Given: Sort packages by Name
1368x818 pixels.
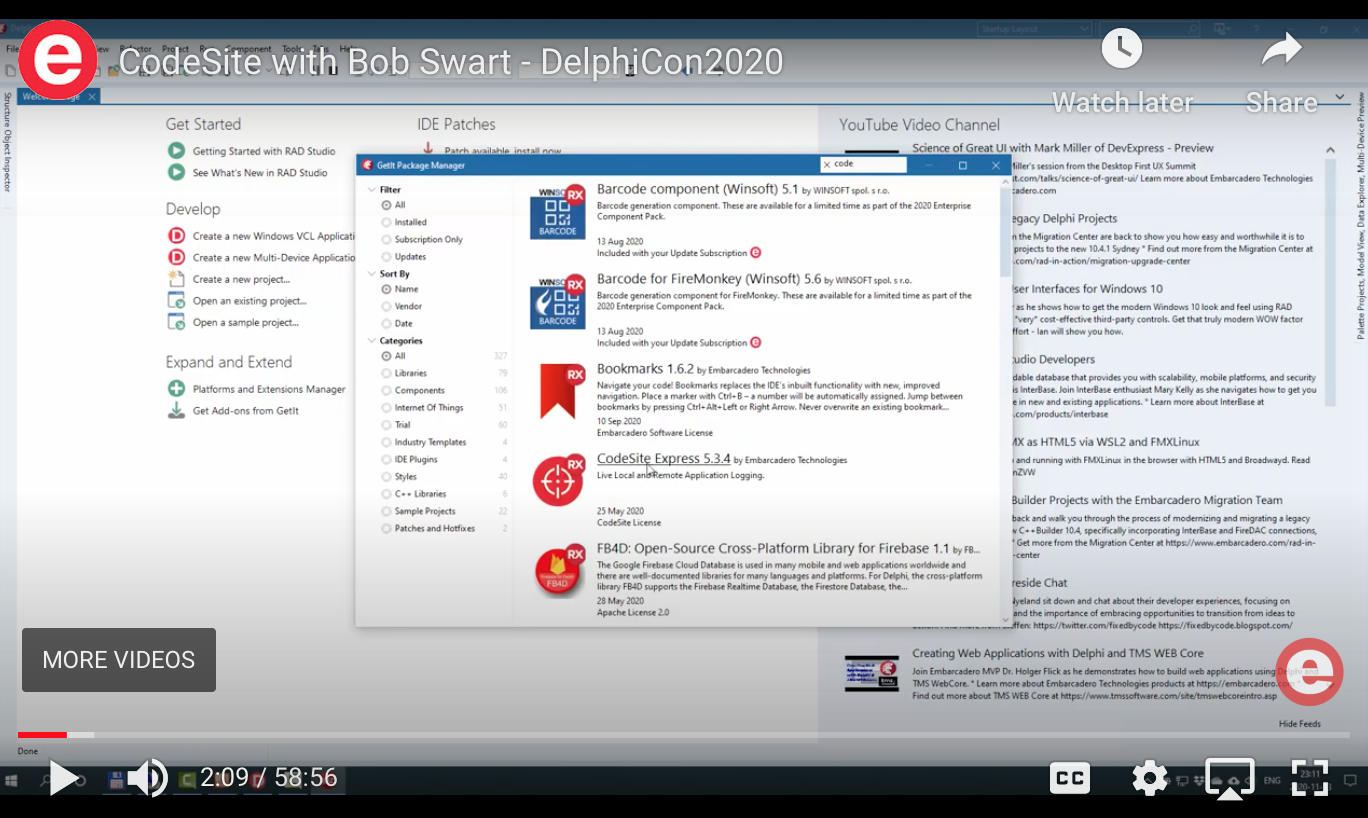Looking at the screenshot, I should point(387,289).
